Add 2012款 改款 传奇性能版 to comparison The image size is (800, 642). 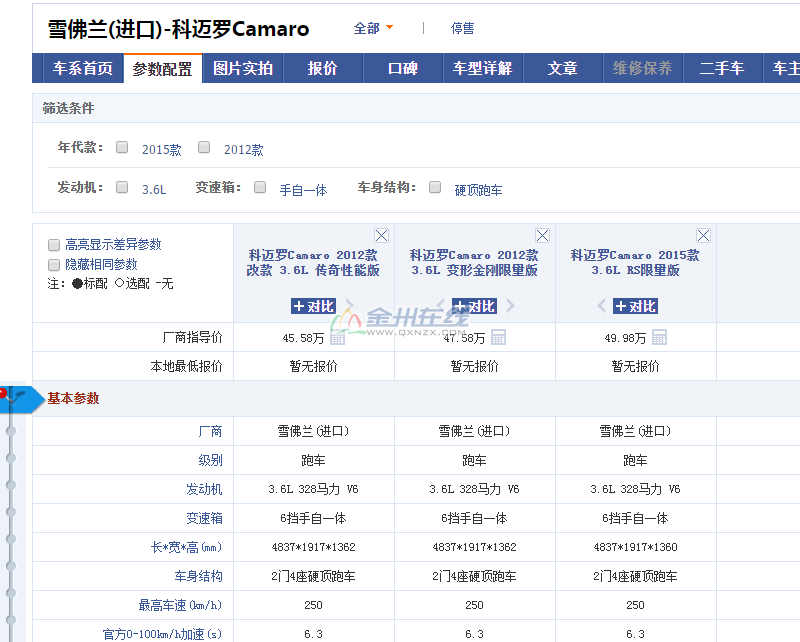click(313, 306)
